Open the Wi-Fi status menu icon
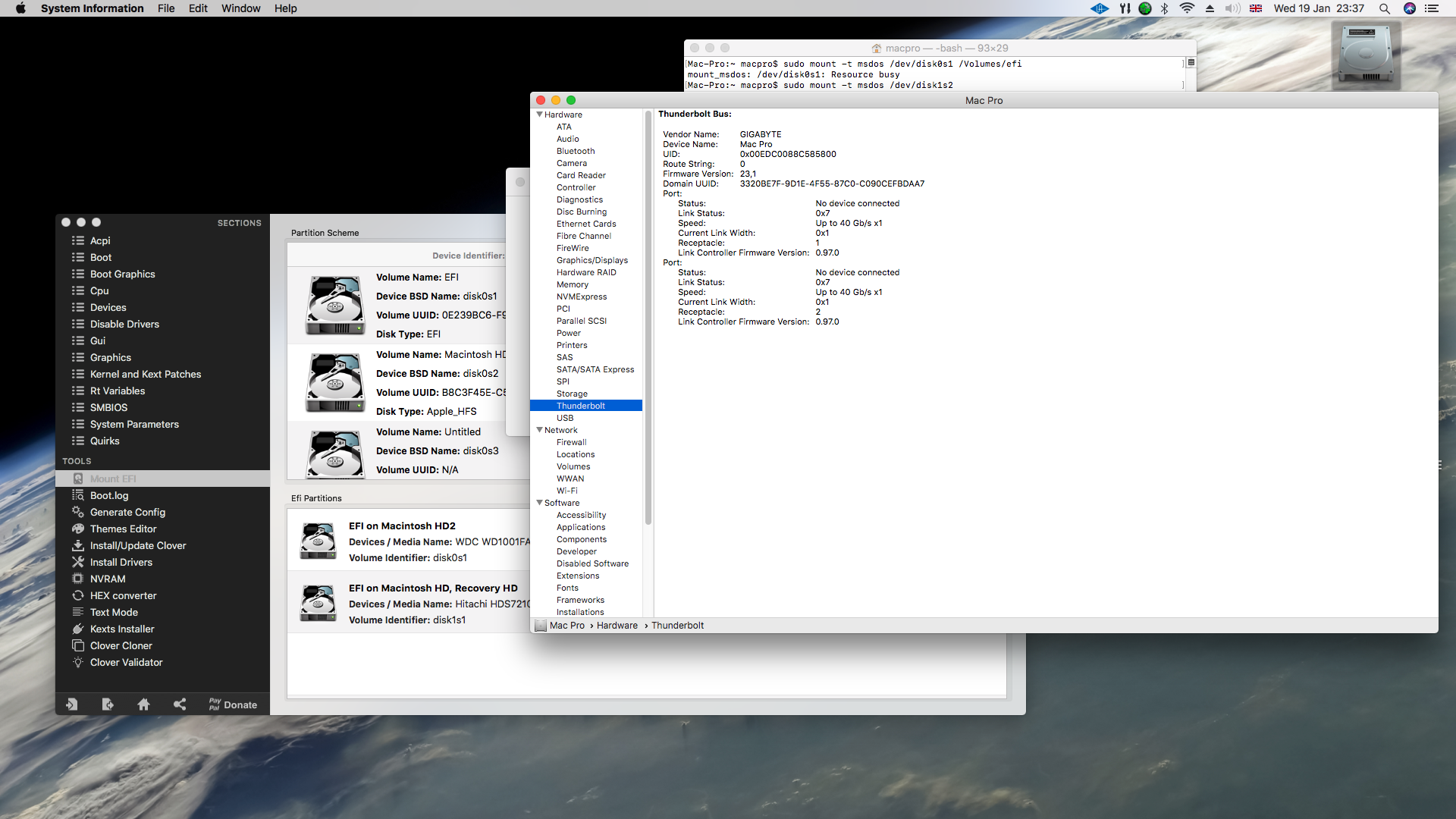Image resolution: width=1456 pixels, height=819 pixels. pyautogui.click(x=1187, y=8)
